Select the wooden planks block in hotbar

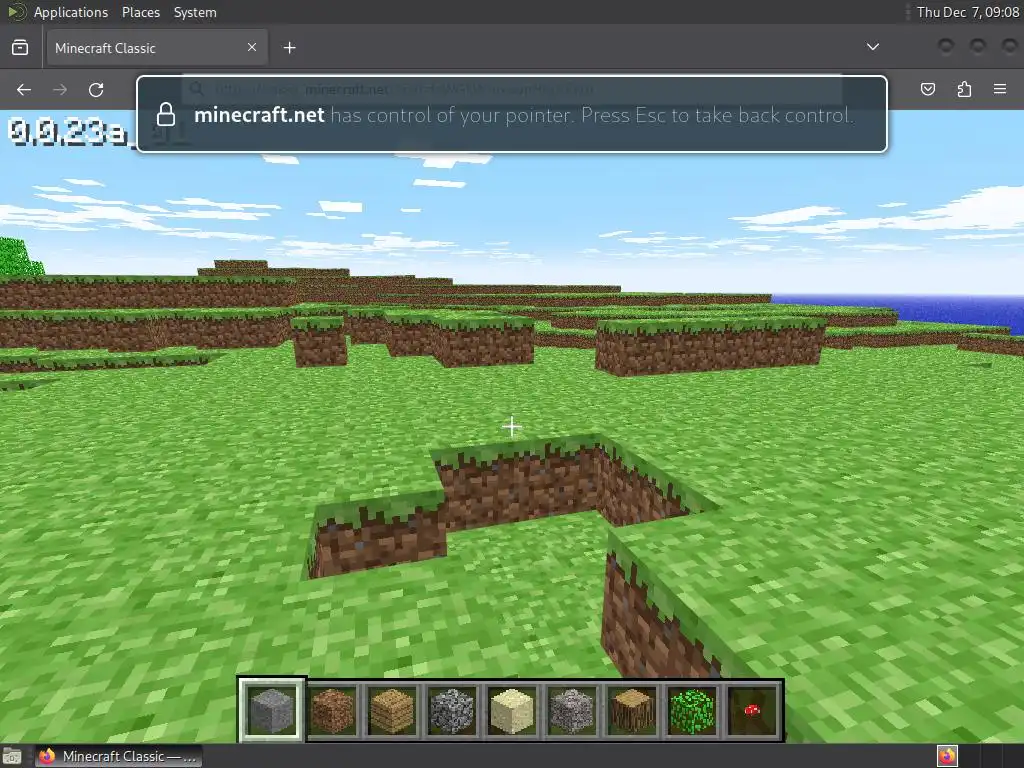tap(392, 710)
